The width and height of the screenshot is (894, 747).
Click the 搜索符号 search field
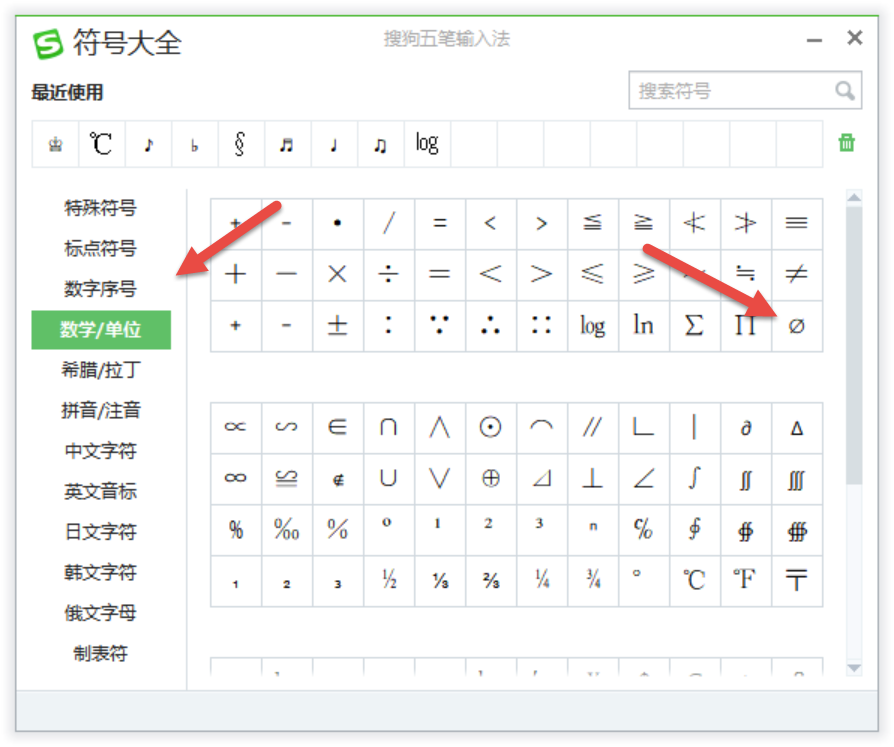[x=745, y=90]
